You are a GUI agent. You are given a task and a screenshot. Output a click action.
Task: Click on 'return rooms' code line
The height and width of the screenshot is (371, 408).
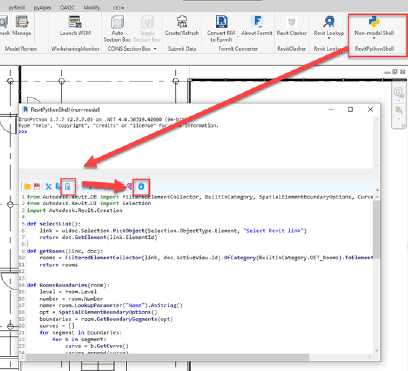click(x=59, y=265)
